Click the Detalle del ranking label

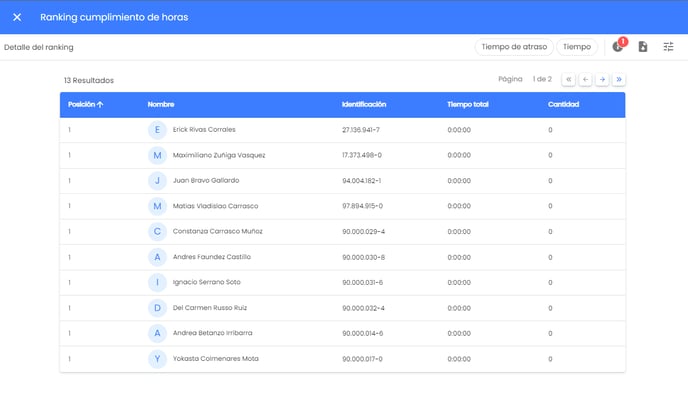(39, 47)
